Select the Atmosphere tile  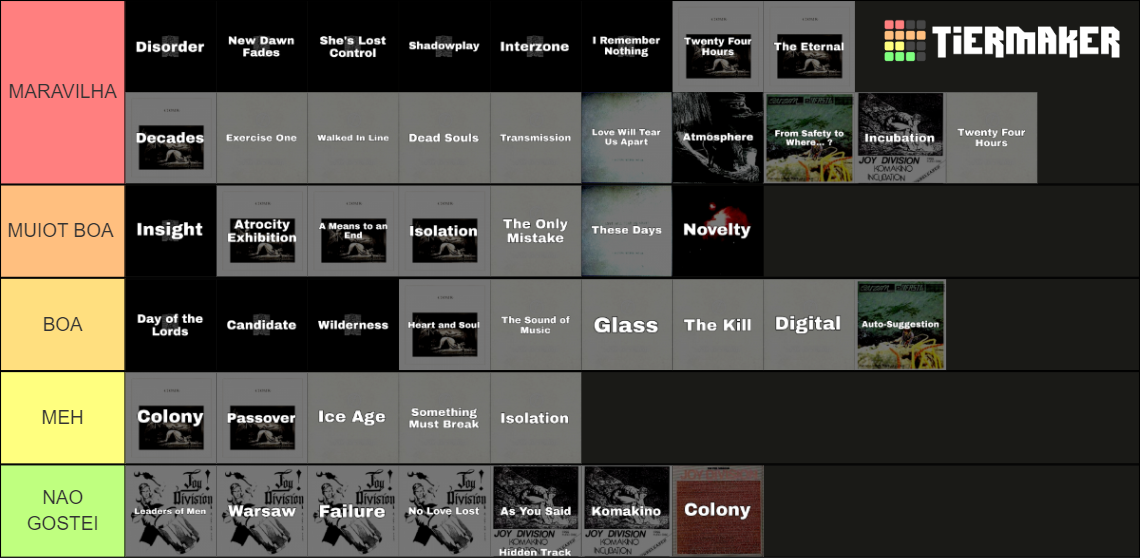718,137
